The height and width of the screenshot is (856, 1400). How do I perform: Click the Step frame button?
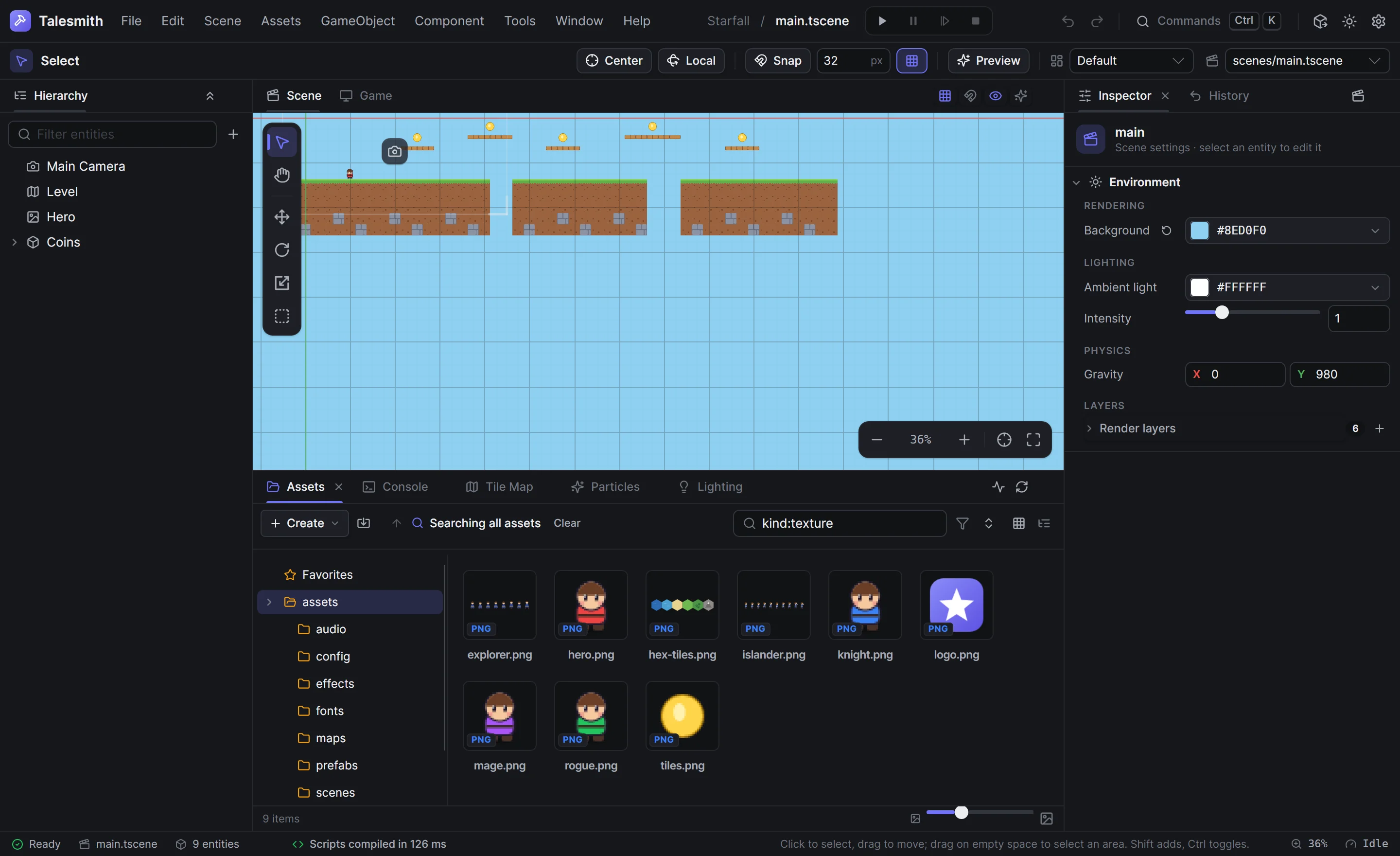[x=945, y=21]
